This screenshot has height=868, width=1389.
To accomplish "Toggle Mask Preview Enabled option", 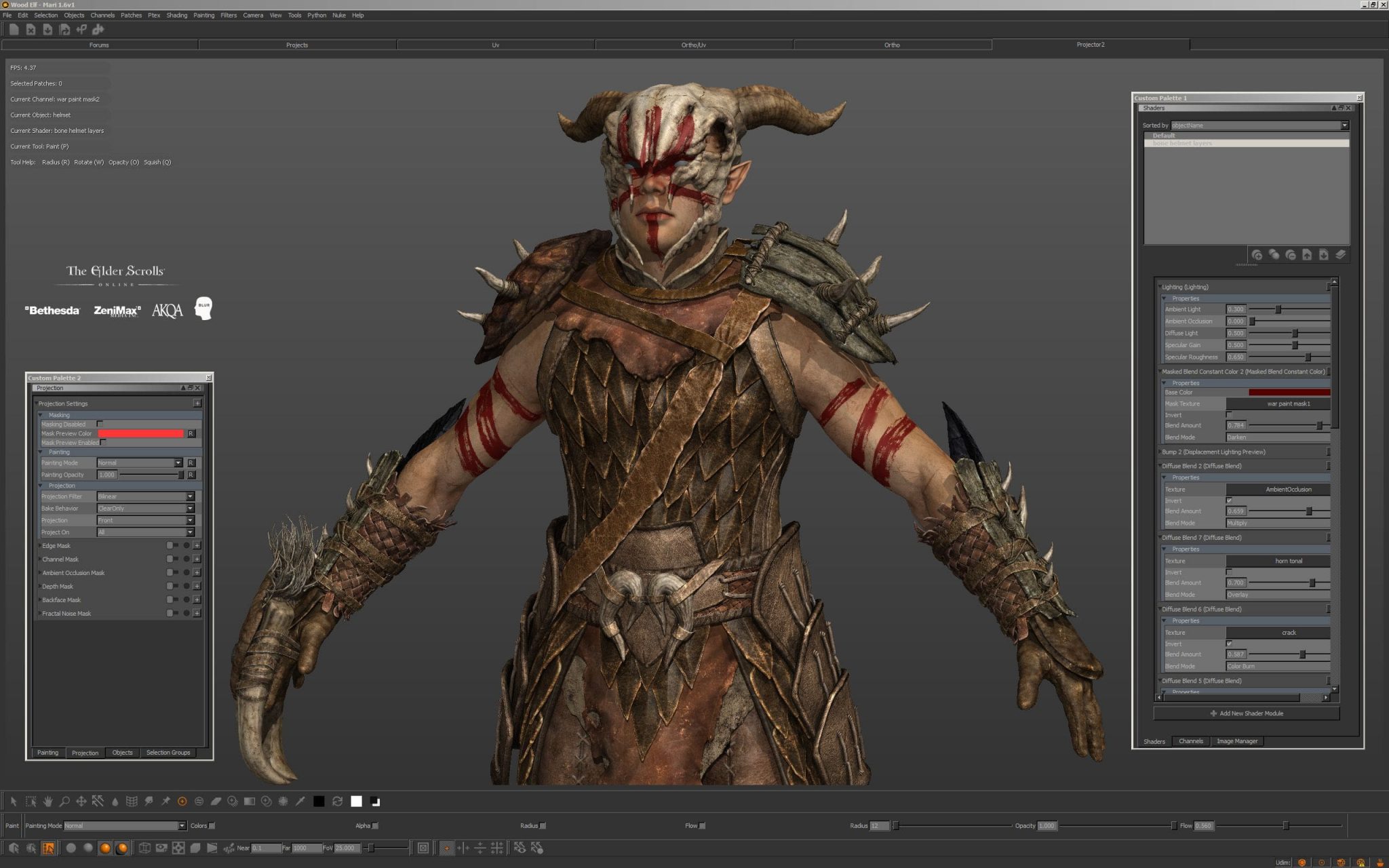I will tap(102, 441).
